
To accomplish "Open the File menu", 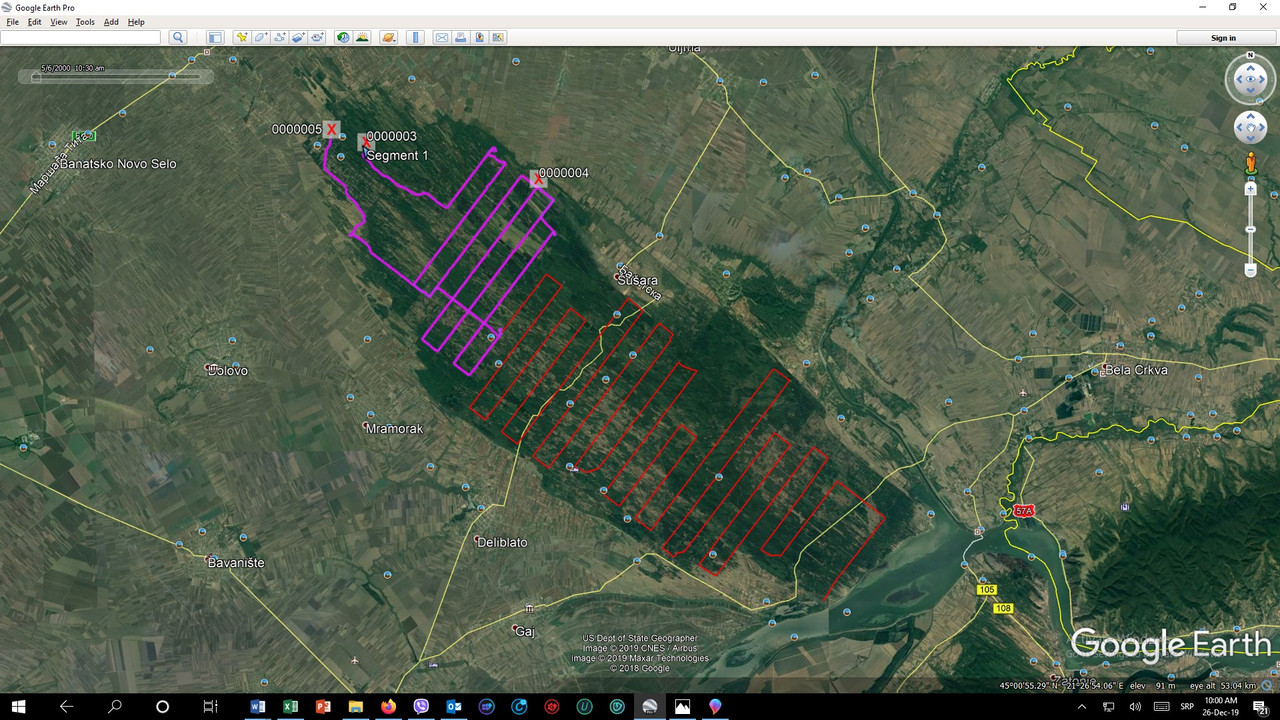I will click(12, 22).
